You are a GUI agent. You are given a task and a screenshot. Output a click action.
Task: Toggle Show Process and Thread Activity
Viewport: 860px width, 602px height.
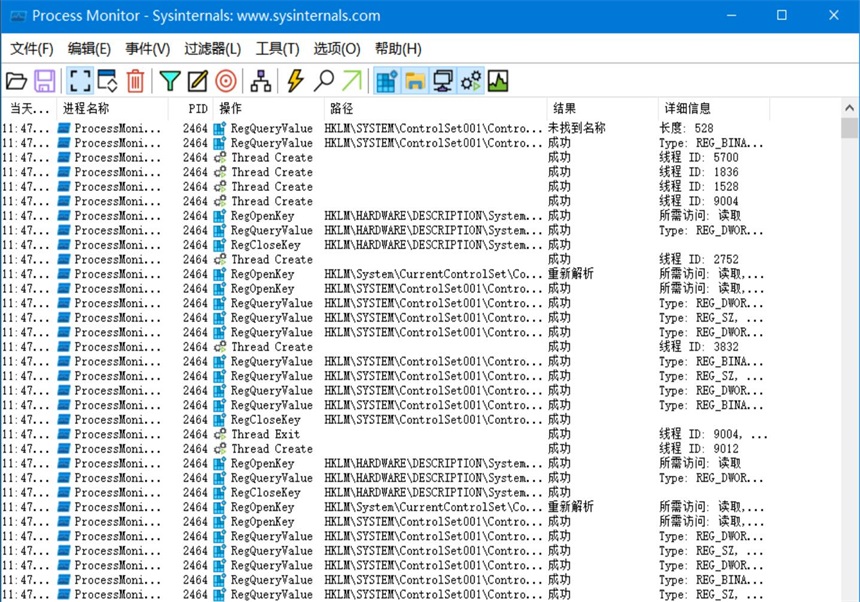point(471,81)
